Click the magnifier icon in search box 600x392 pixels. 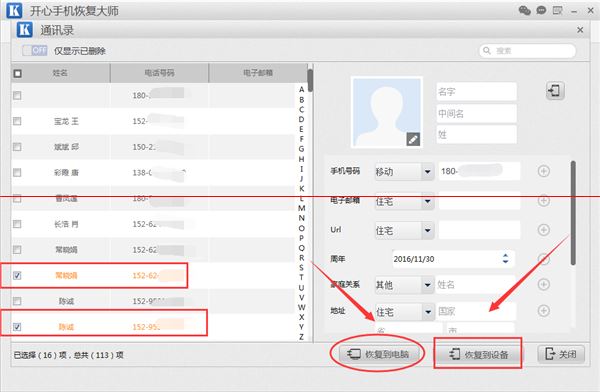(x=487, y=51)
